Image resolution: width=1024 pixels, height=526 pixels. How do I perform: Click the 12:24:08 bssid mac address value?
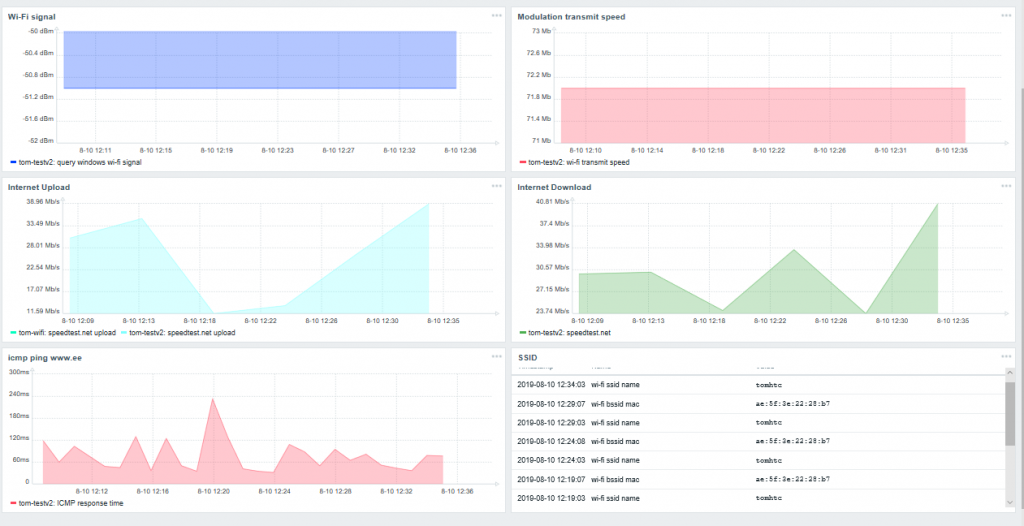(x=792, y=441)
